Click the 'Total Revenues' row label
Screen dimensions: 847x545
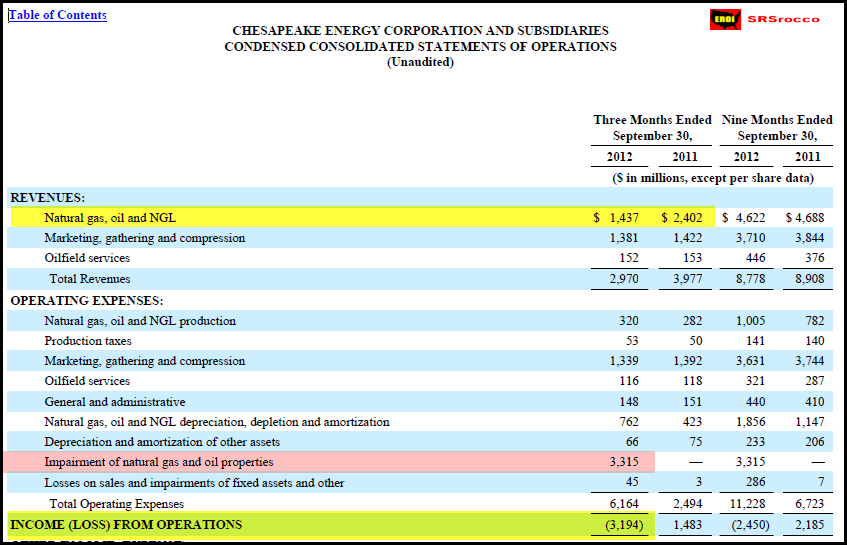[90, 279]
